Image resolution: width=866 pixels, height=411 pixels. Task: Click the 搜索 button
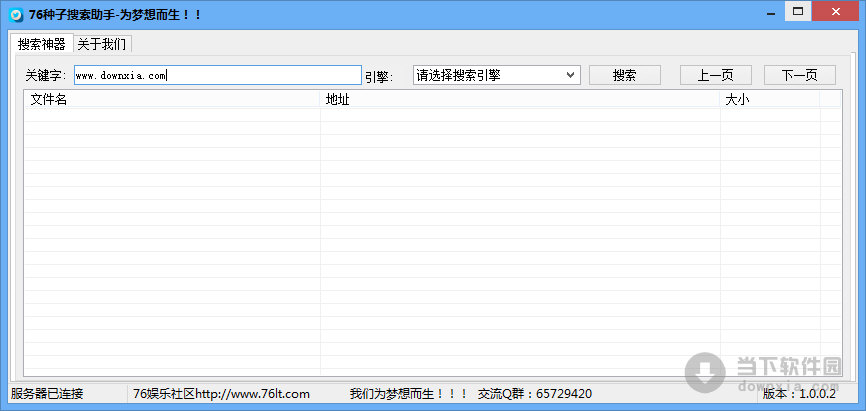(625, 75)
